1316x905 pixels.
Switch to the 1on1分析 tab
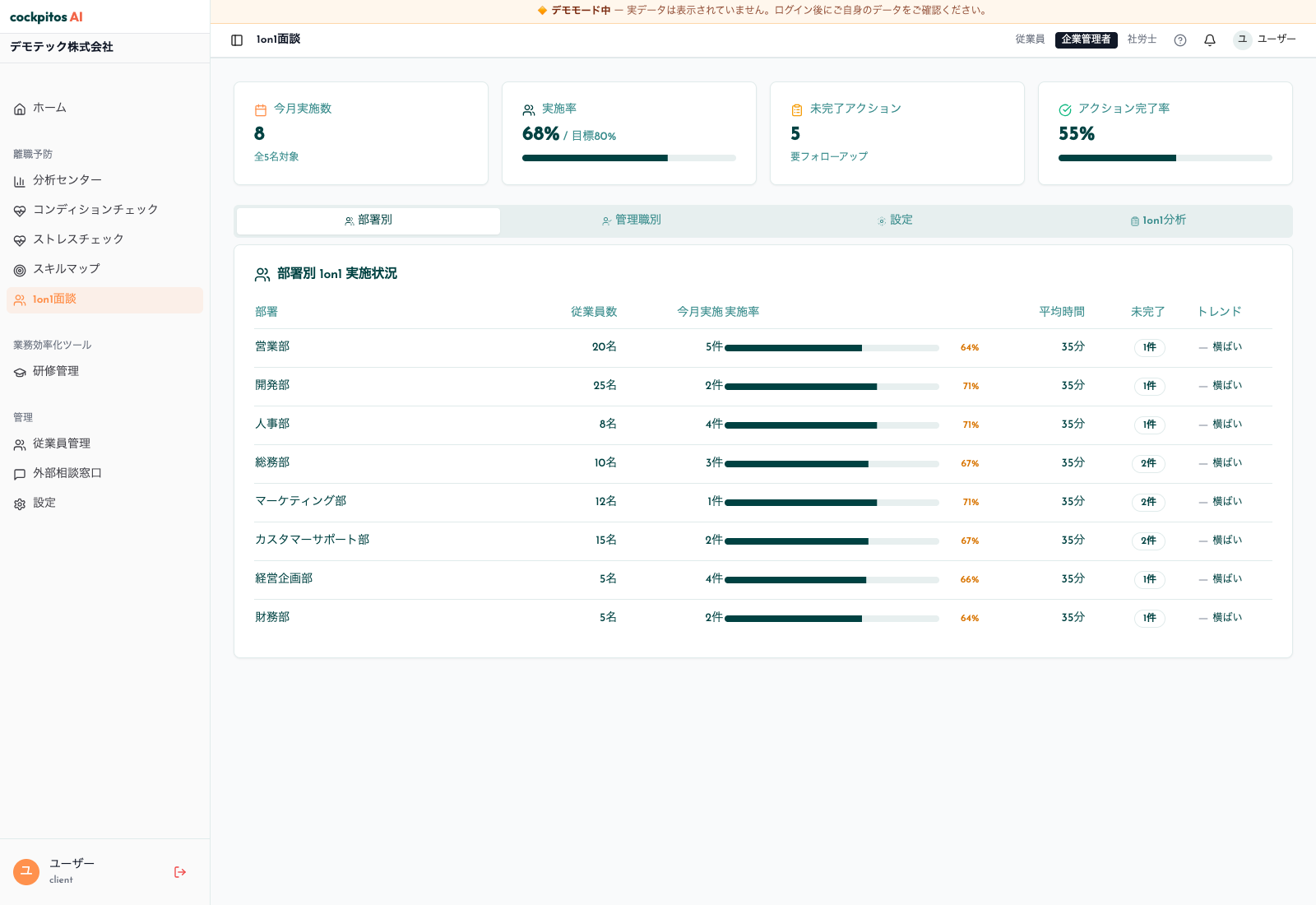[x=1158, y=220]
